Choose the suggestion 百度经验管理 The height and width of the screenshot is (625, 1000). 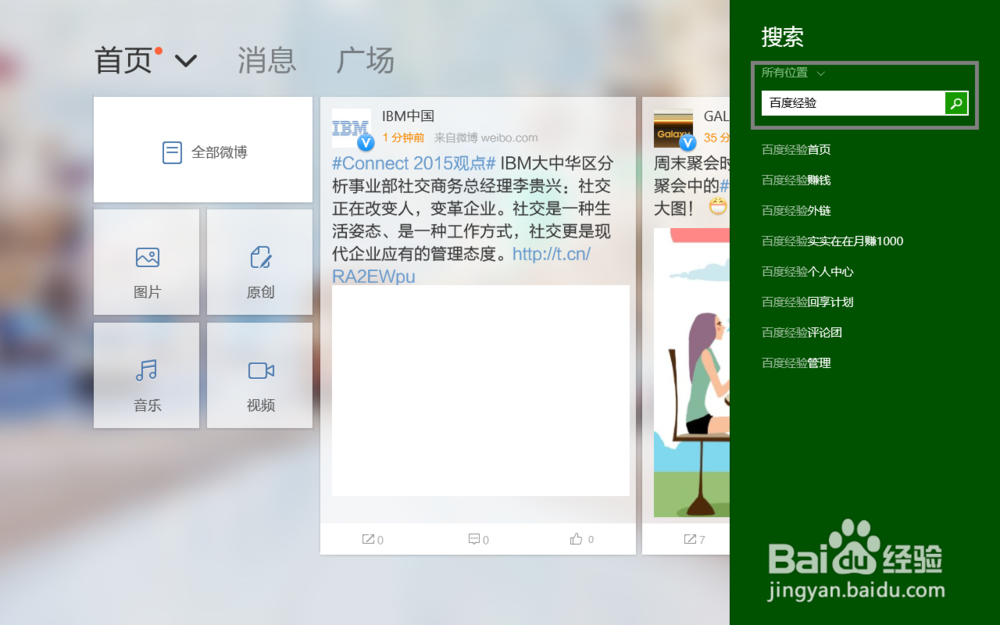(796, 363)
